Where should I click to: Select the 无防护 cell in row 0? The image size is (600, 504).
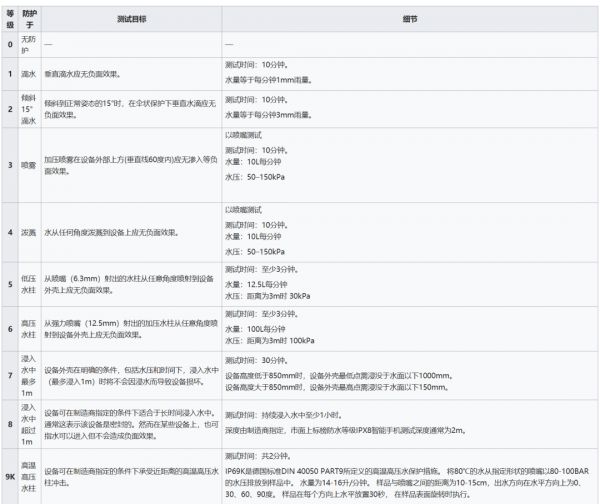28,45
